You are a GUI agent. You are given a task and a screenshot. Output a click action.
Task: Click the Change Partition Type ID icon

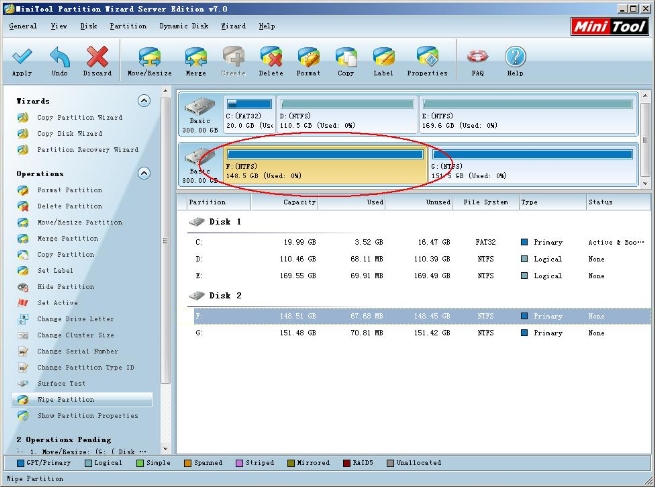[23, 368]
